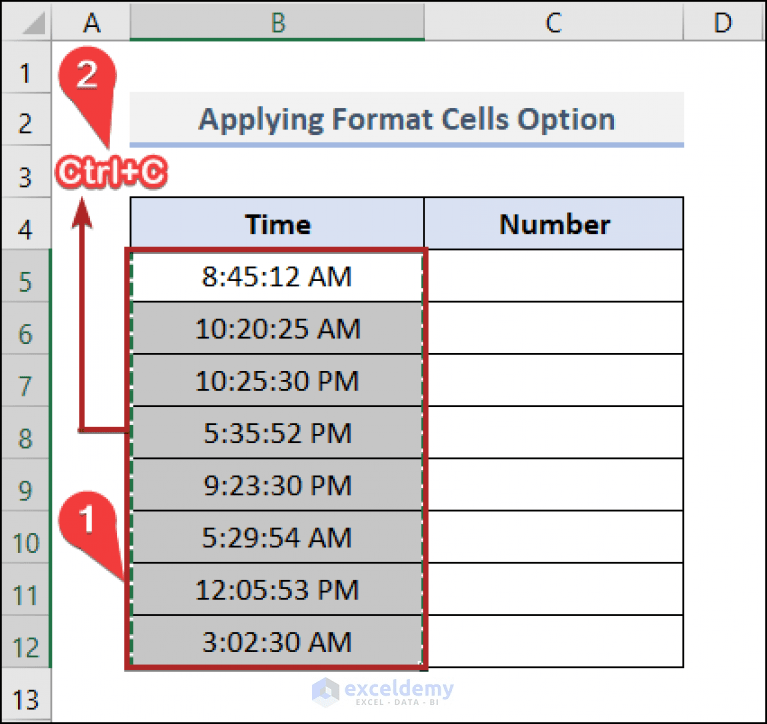Select row 2 header
The width and height of the screenshot is (767, 724).
coord(26,120)
